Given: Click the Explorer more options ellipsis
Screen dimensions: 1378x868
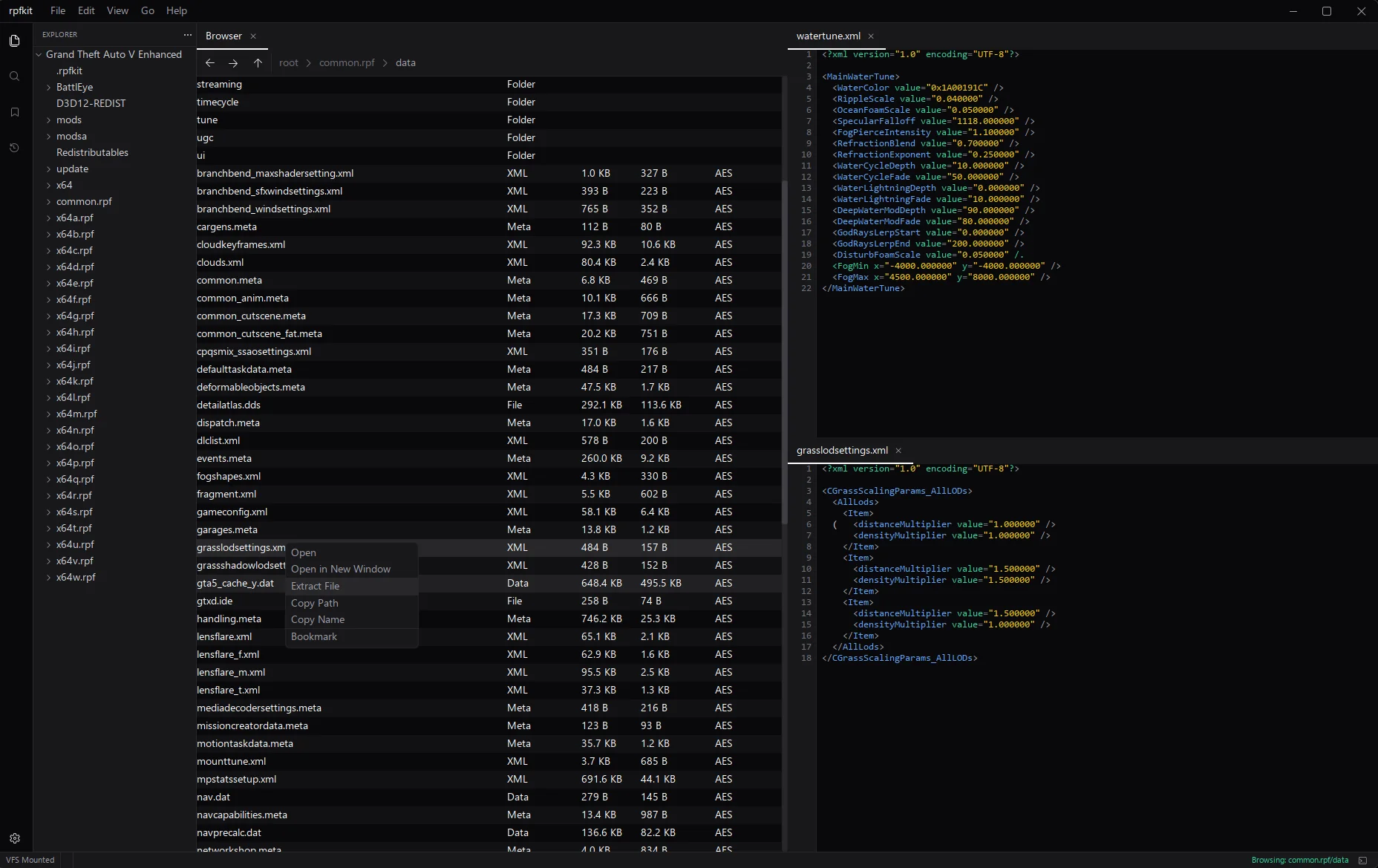Looking at the screenshot, I should [x=187, y=35].
